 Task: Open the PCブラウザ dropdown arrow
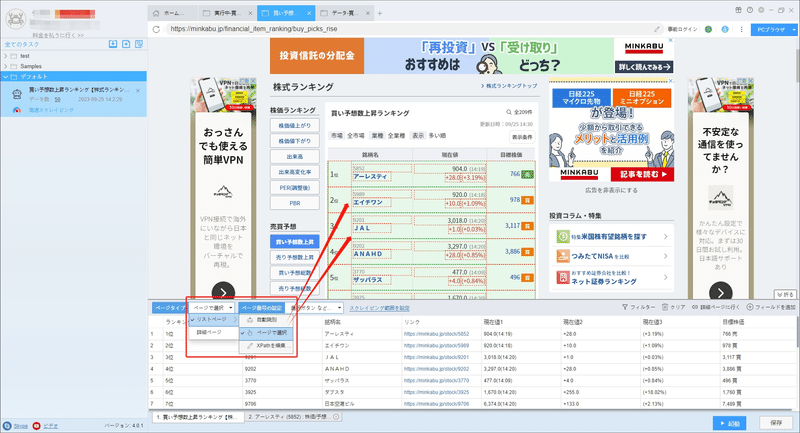pos(794,30)
